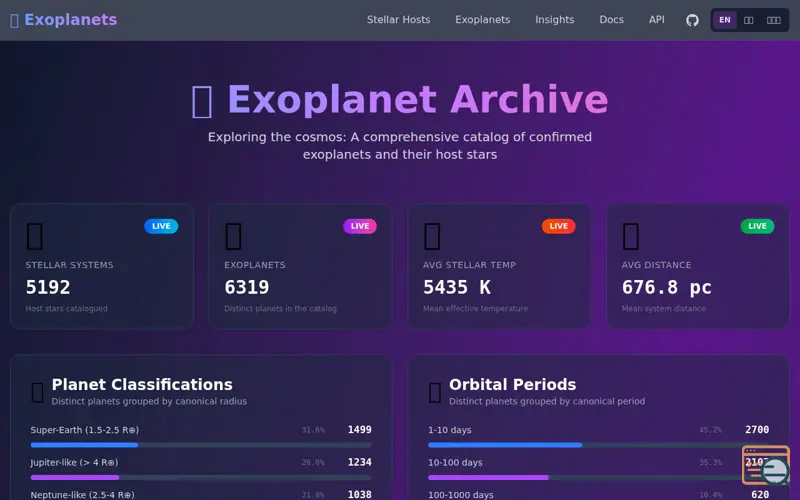Click 'Mean effective temperature' caption
The width and height of the screenshot is (800, 500).
[x=475, y=308]
